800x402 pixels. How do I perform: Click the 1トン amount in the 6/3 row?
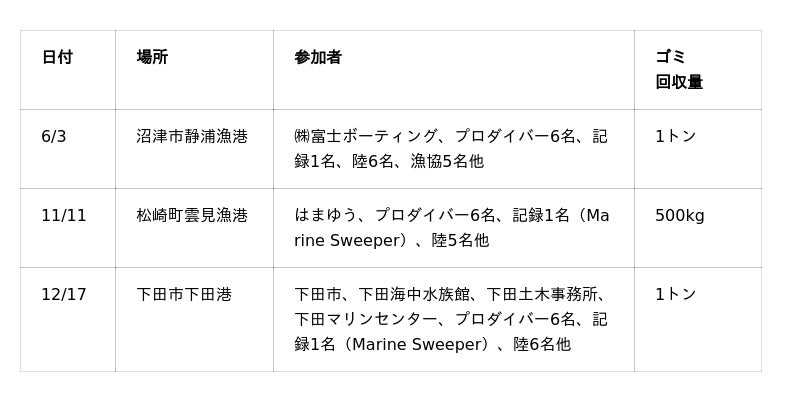click(x=676, y=137)
